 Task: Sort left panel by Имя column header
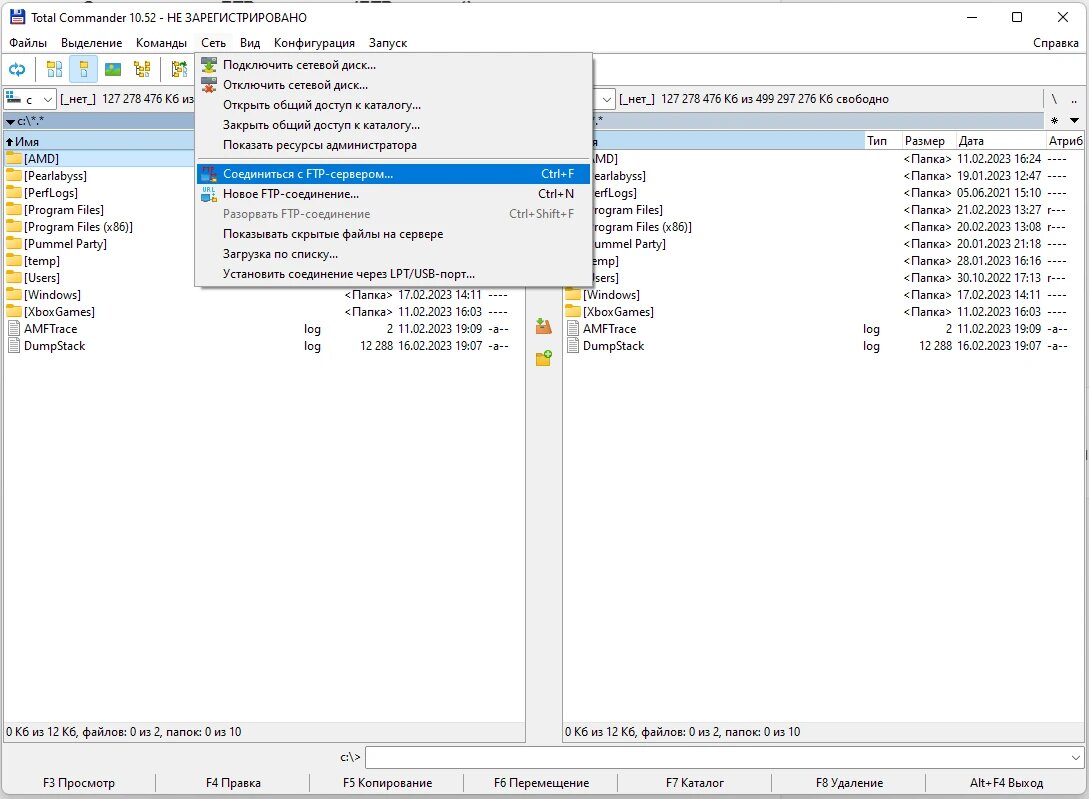click(99, 141)
